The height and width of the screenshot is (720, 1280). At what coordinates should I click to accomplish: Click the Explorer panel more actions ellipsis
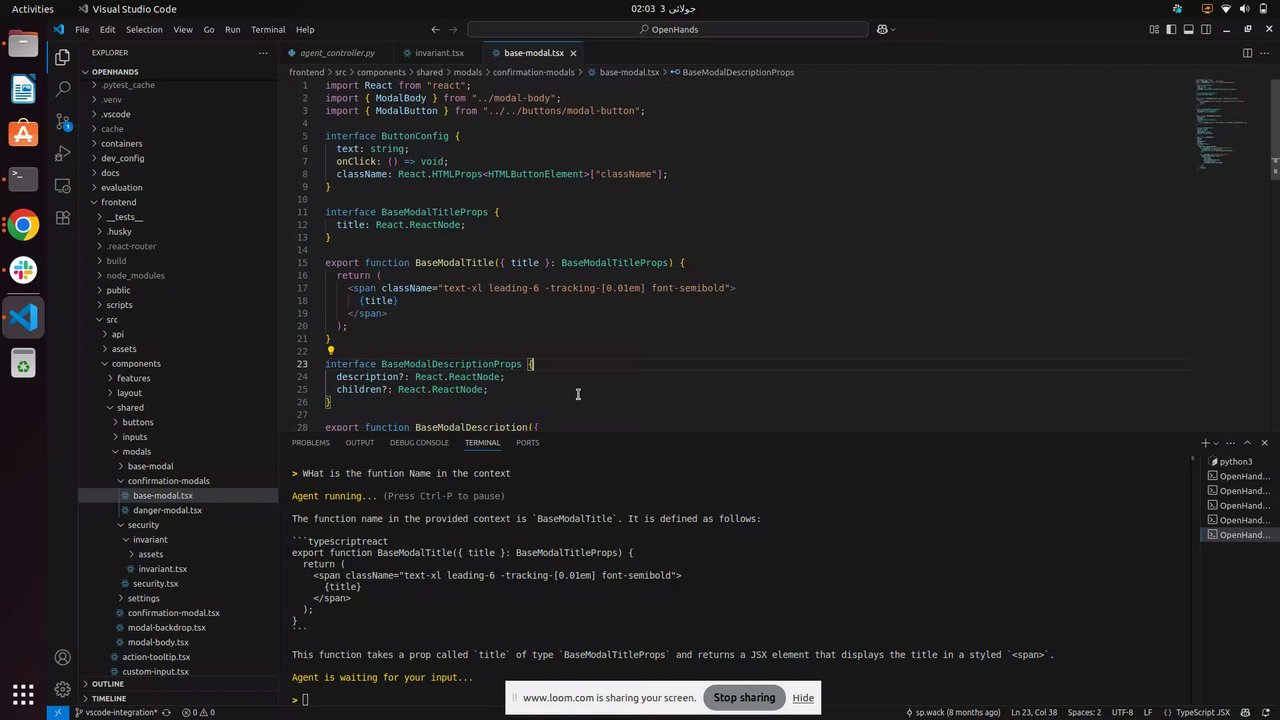(263, 53)
